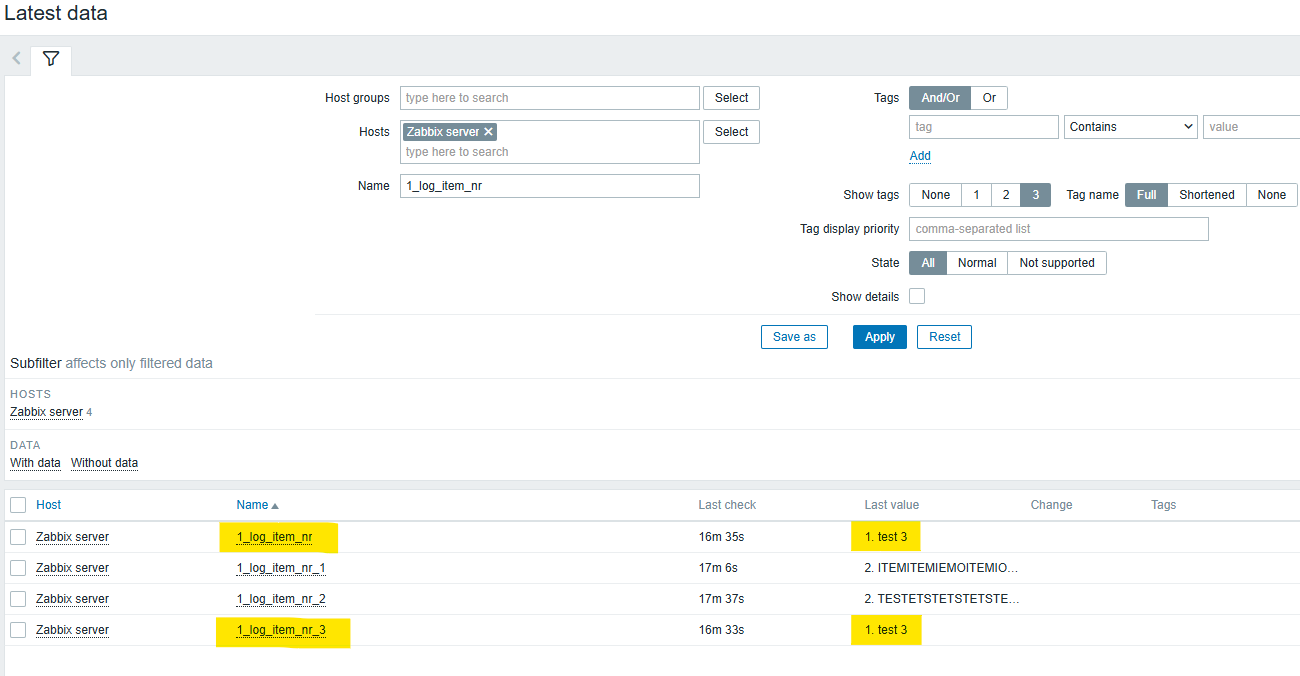Check the select-all rows checkbox in header
The image size is (1300, 676).
pos(18,505)
